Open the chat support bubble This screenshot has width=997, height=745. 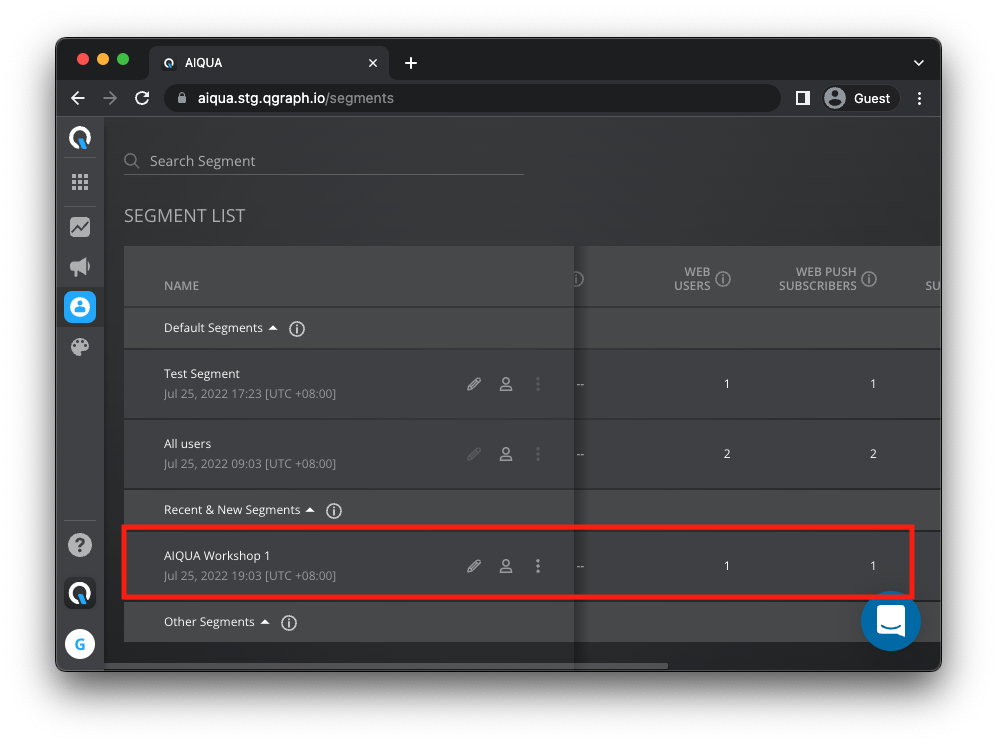click(x=890, y=621)
